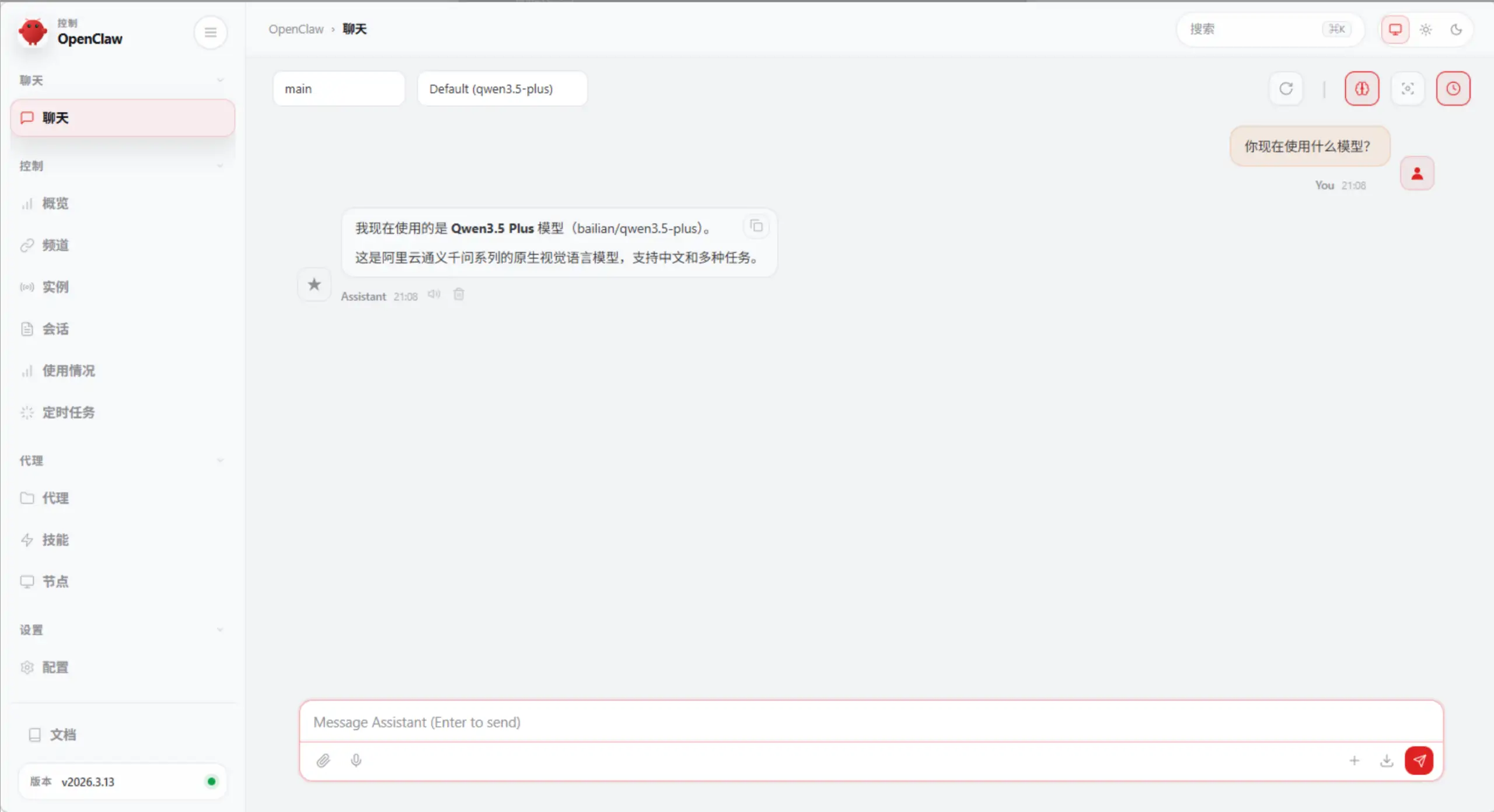Start voice input with the microphone icon

point(356,761)
